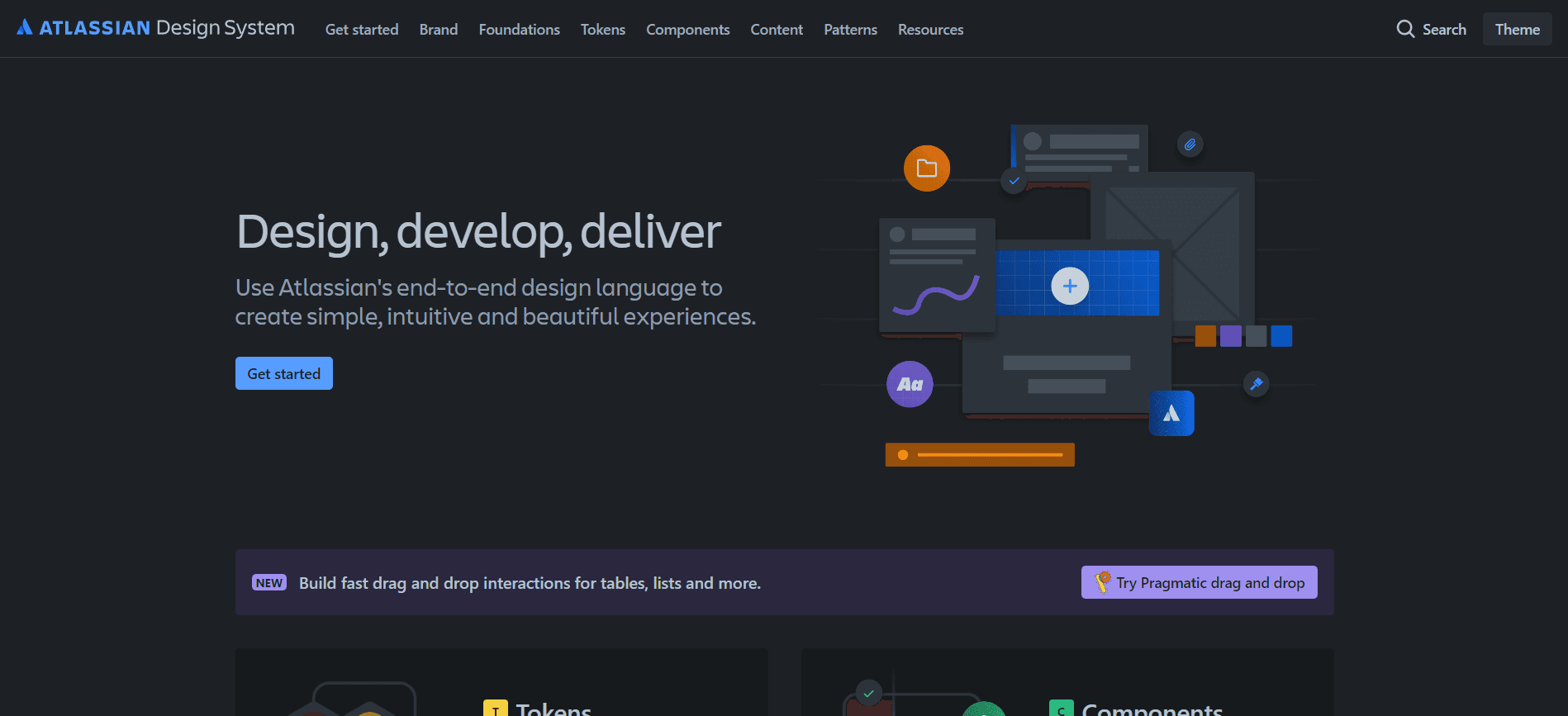Open the Content nav section

click(777, 30)
